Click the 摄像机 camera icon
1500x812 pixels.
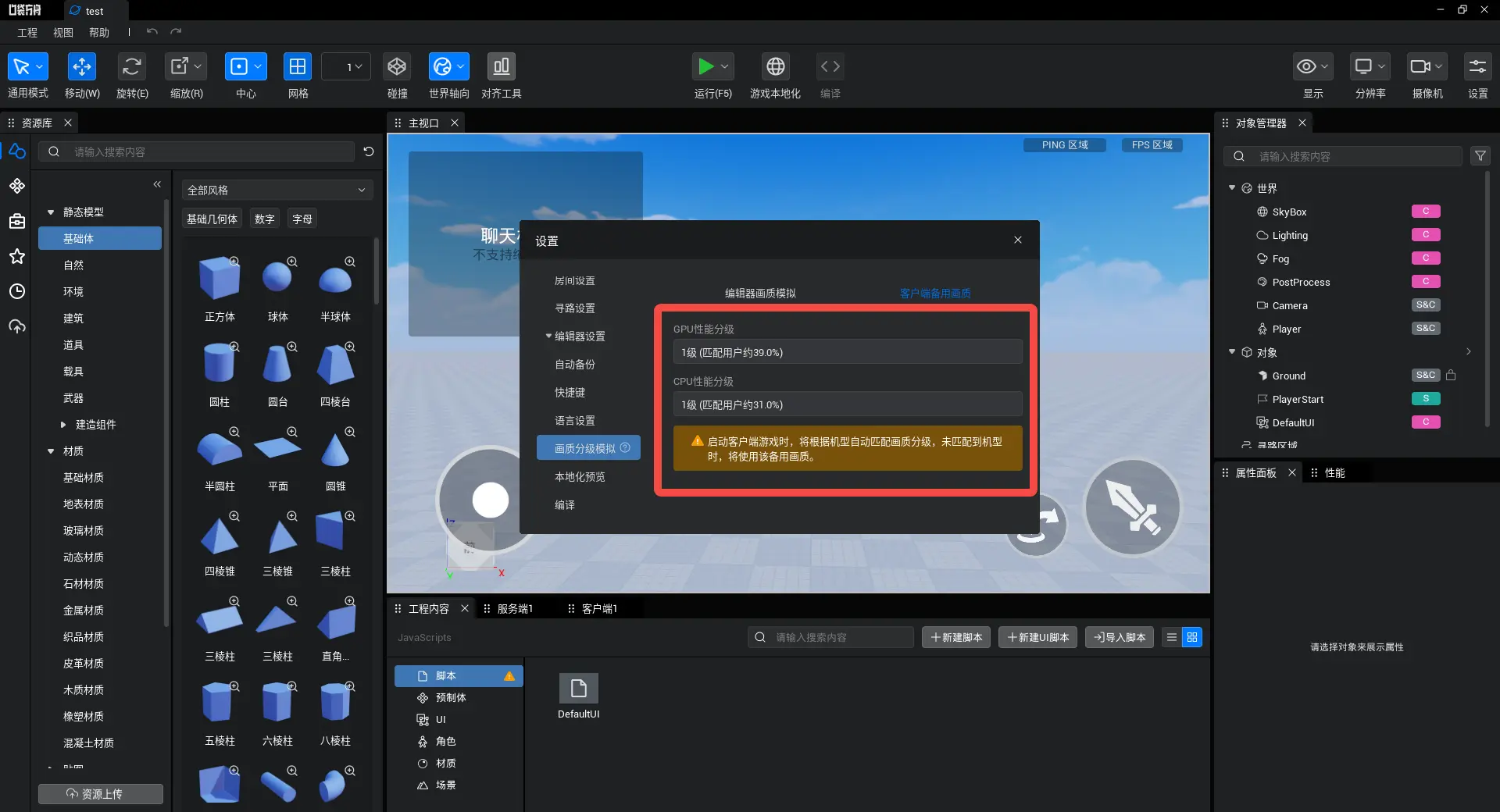click(1420, 66)
